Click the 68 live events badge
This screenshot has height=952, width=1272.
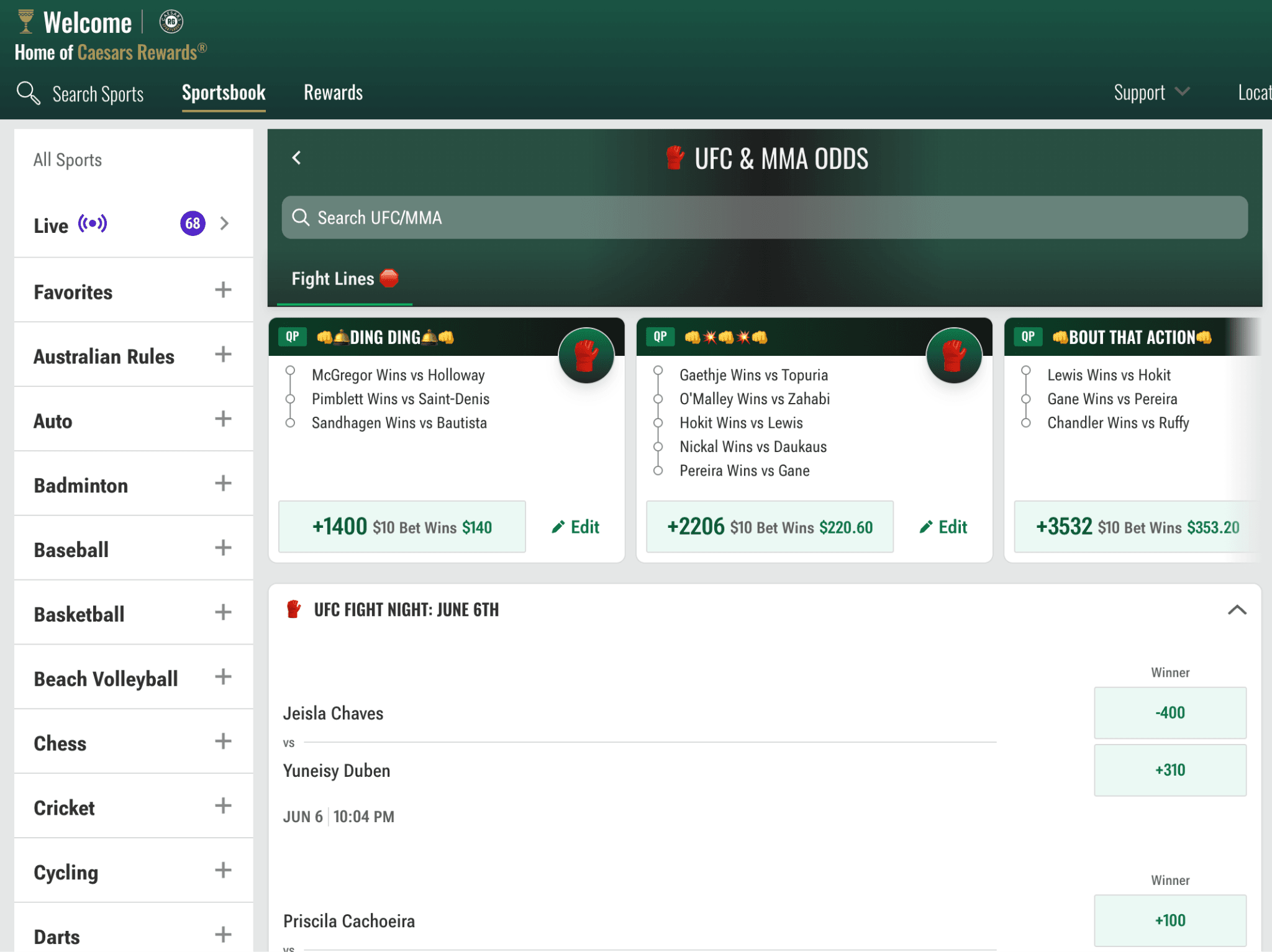pyautogui.click(x=193, y=223)
